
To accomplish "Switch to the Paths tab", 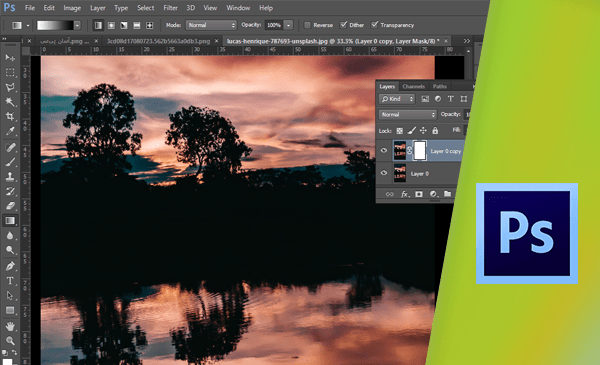I will tap(440, 86).
